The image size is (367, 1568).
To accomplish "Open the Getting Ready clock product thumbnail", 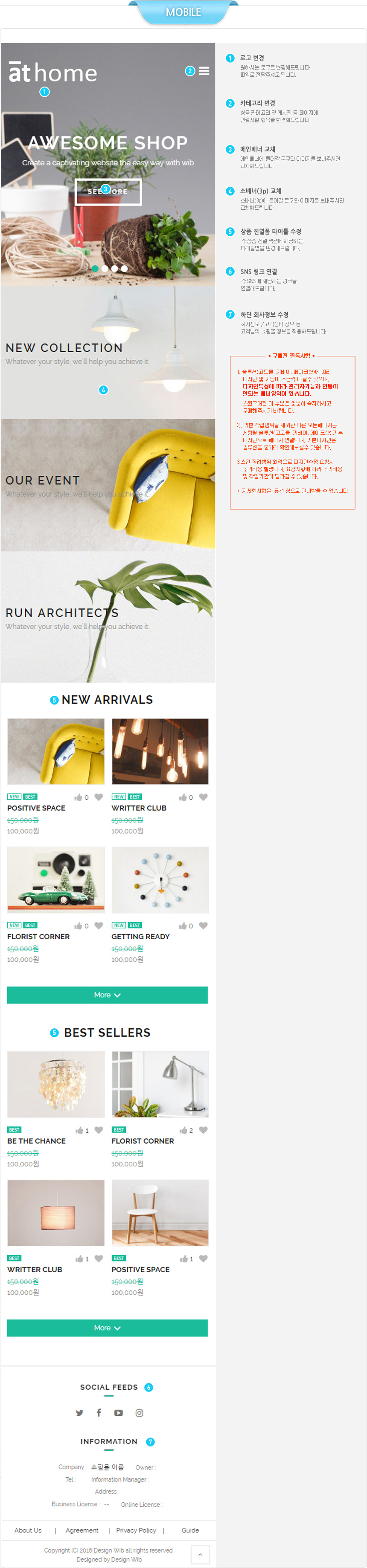I will (160, 879).
